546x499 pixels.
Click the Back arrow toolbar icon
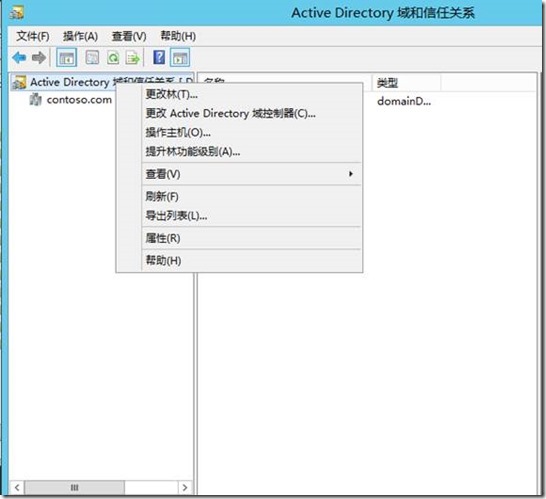(x=19, y=57)
